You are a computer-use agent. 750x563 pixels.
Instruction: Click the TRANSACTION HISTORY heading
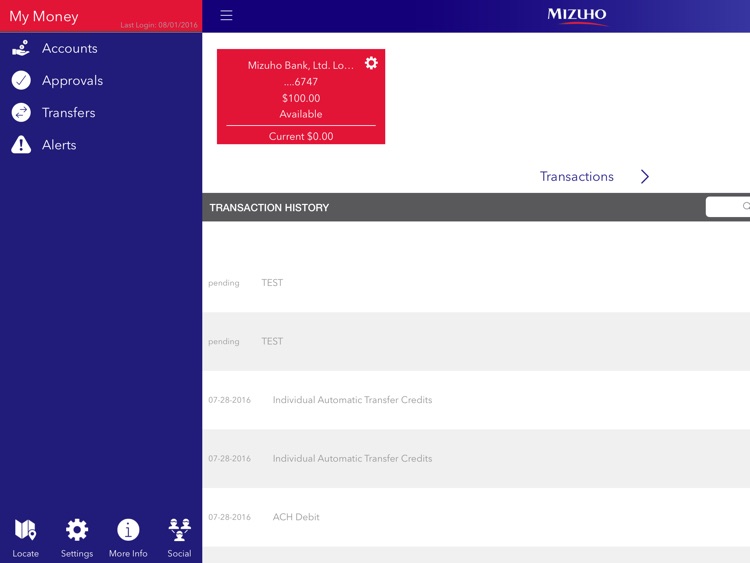pos(269,208)
